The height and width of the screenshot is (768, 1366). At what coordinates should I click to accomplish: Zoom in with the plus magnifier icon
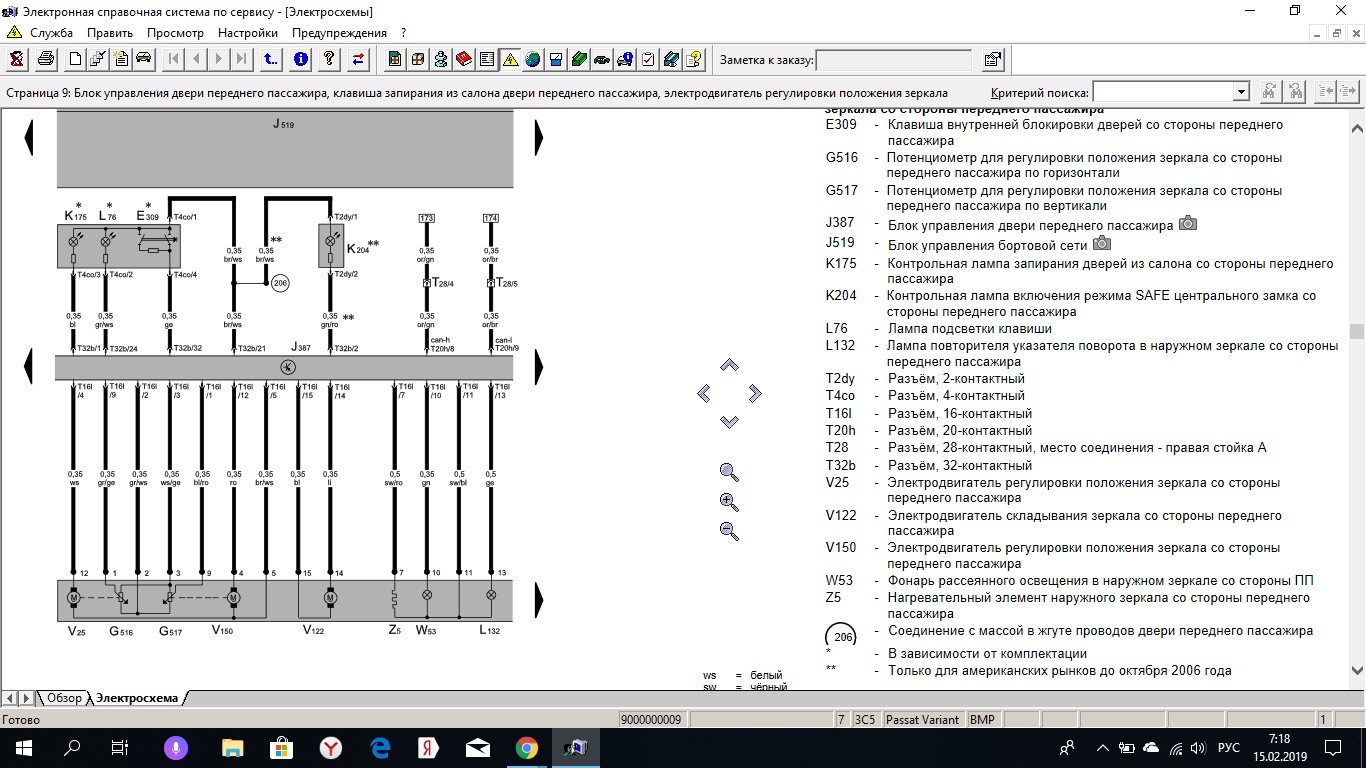[x=729, y=502]
